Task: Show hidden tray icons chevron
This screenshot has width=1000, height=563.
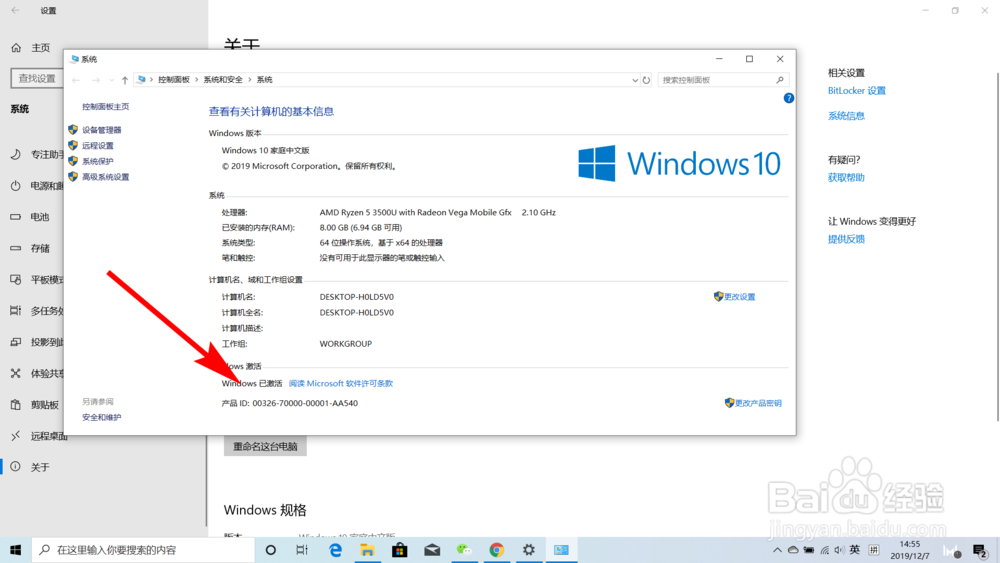Action: [777, 550]
